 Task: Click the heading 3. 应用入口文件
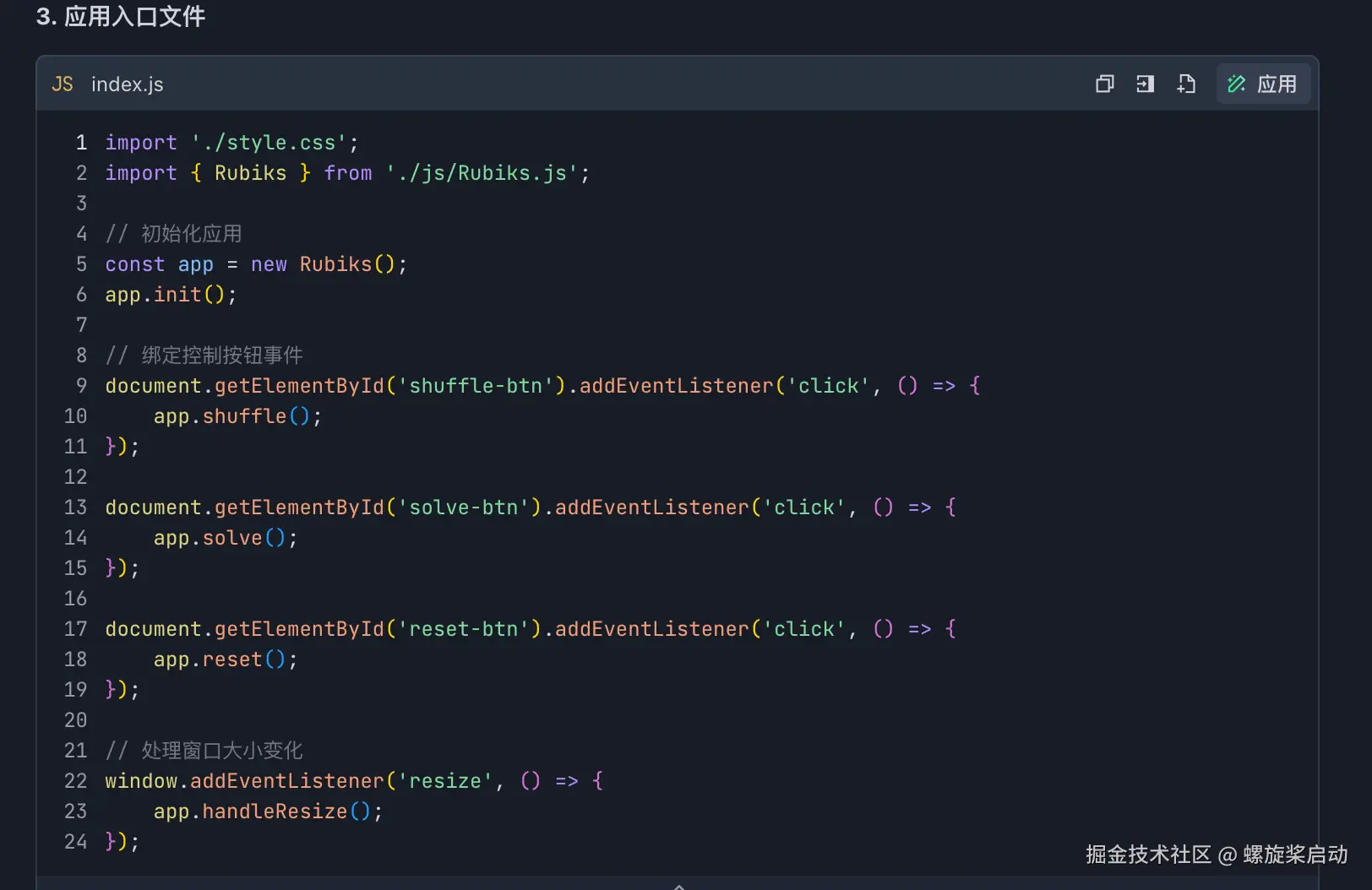(x=118, y=17)
